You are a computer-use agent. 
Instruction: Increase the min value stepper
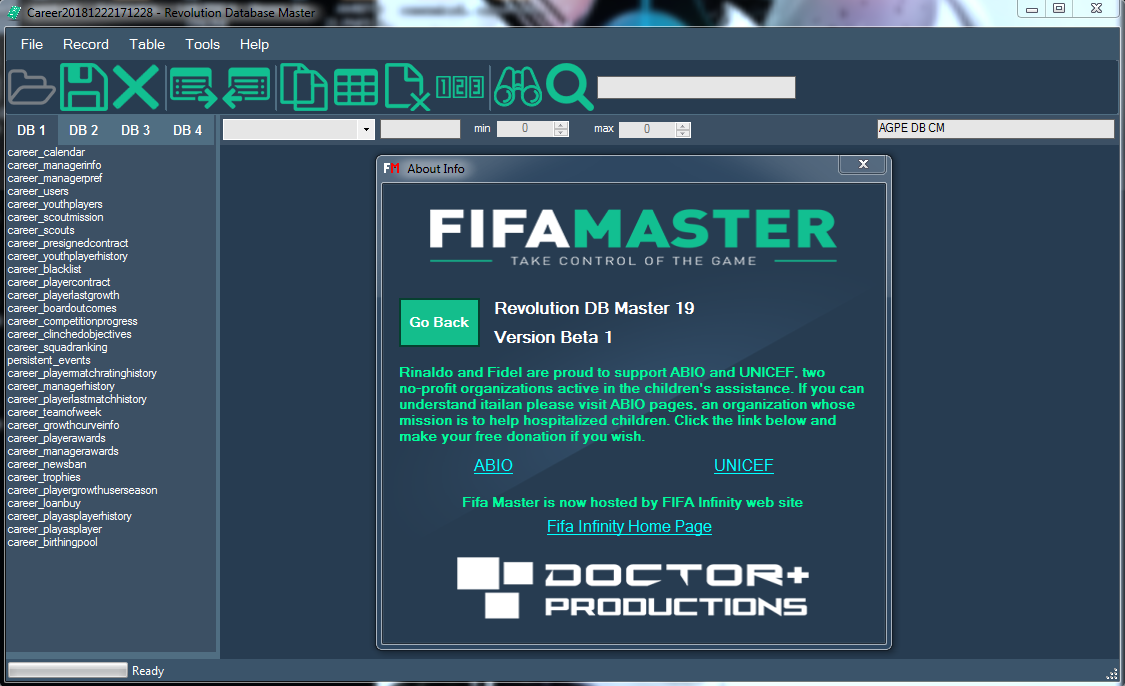[561, 125]
